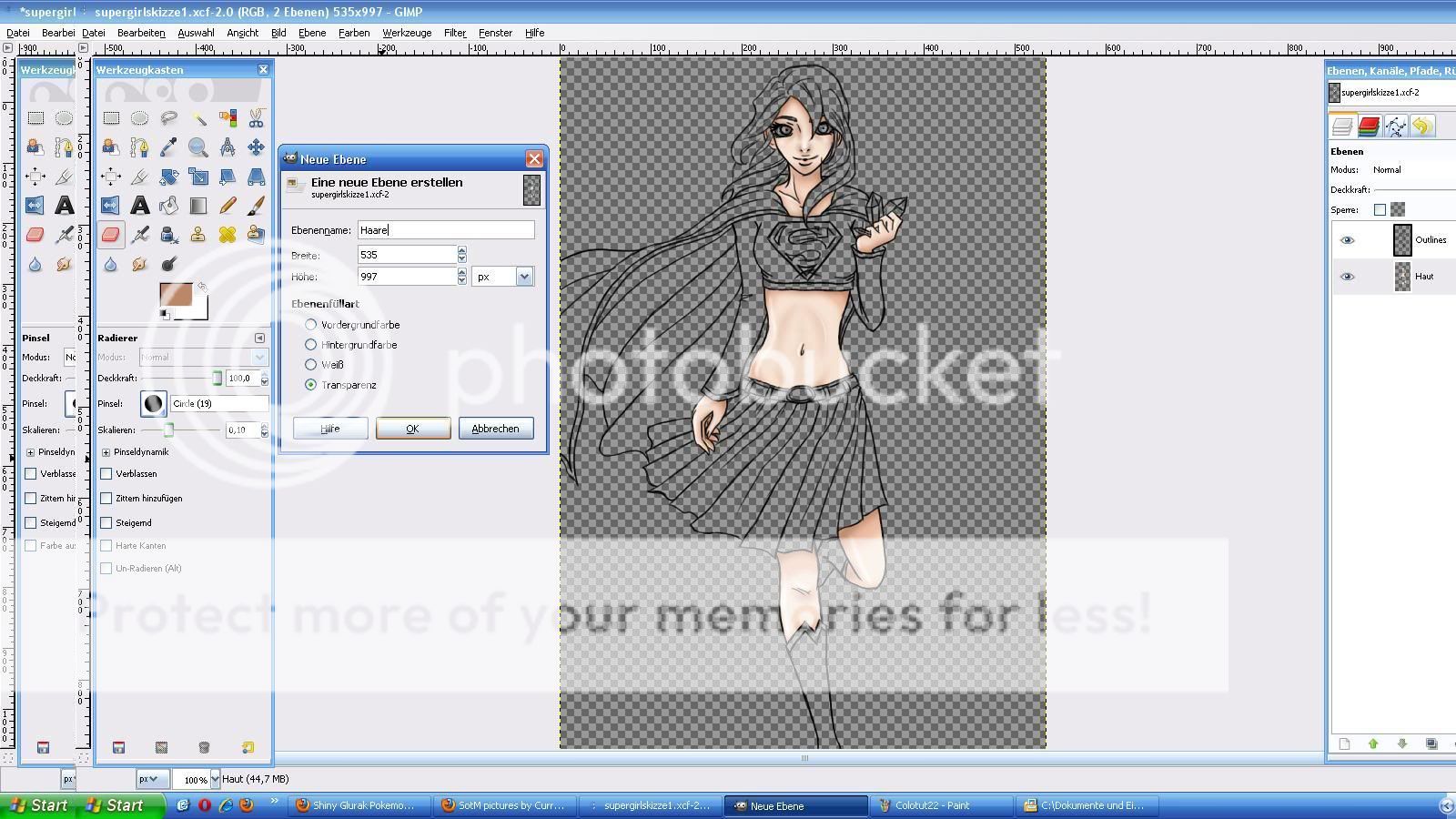1456x819 pixels.
Task: Select the Fuzzy Select magic wand tool
Action: pos(198,117)
